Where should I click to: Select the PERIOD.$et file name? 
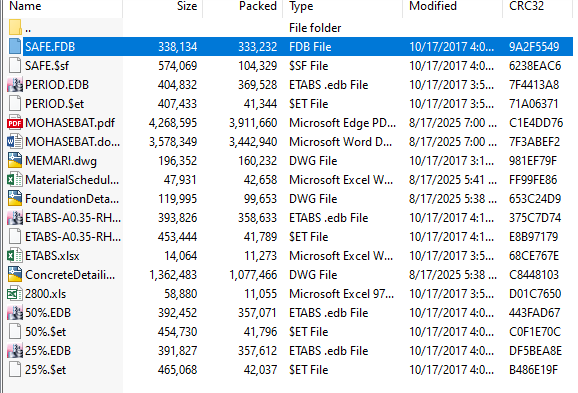[55, 104]
